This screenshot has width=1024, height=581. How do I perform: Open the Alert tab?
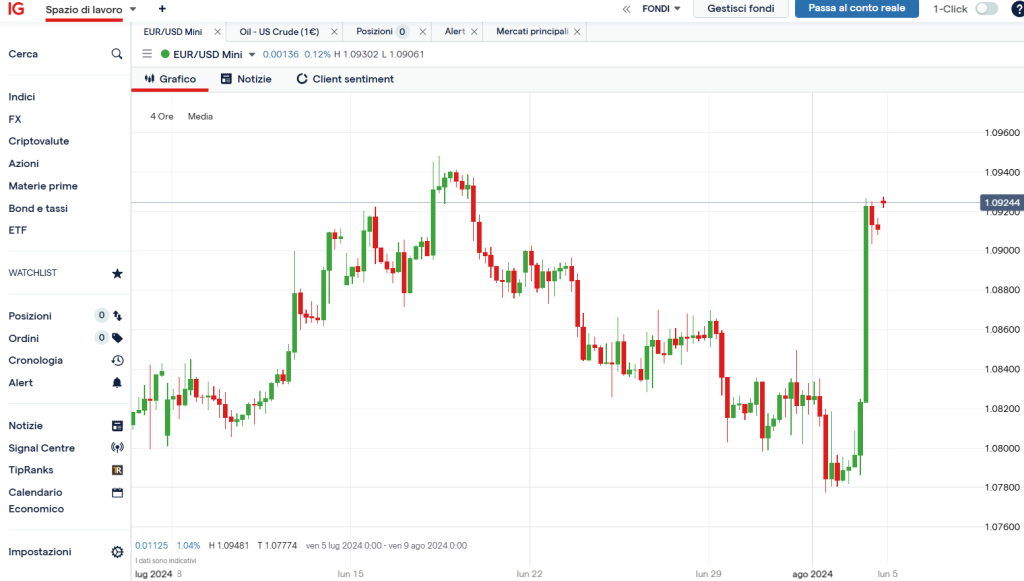(x=455, y=31)
